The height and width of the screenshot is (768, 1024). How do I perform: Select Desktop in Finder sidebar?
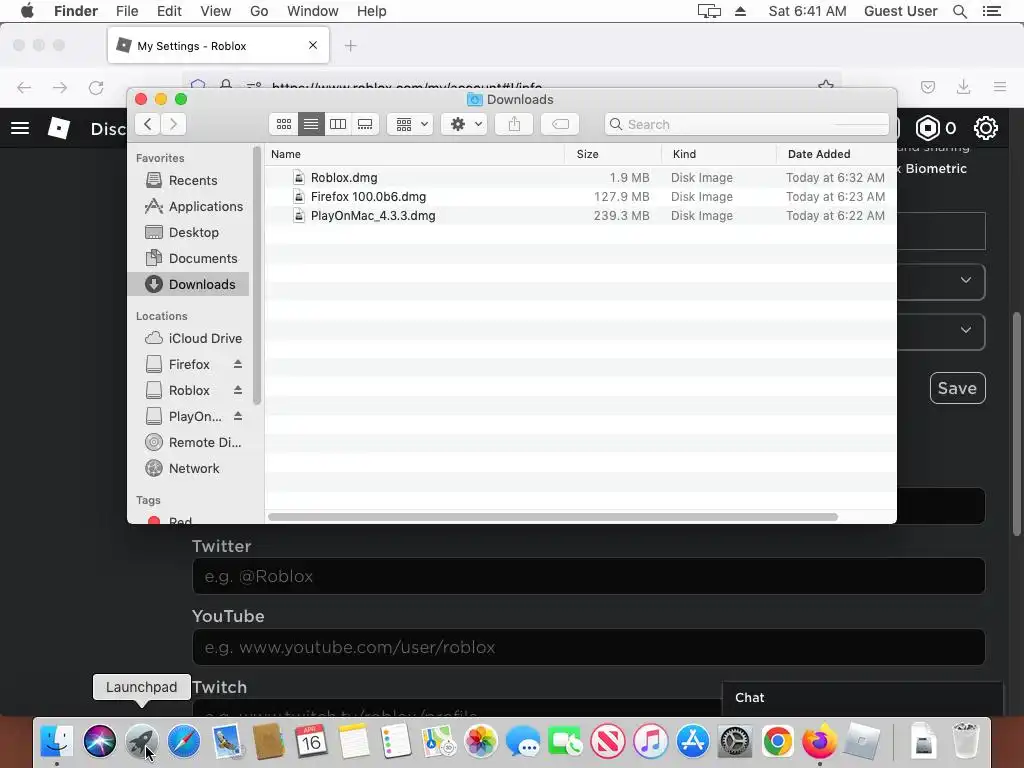click(188, 232)
